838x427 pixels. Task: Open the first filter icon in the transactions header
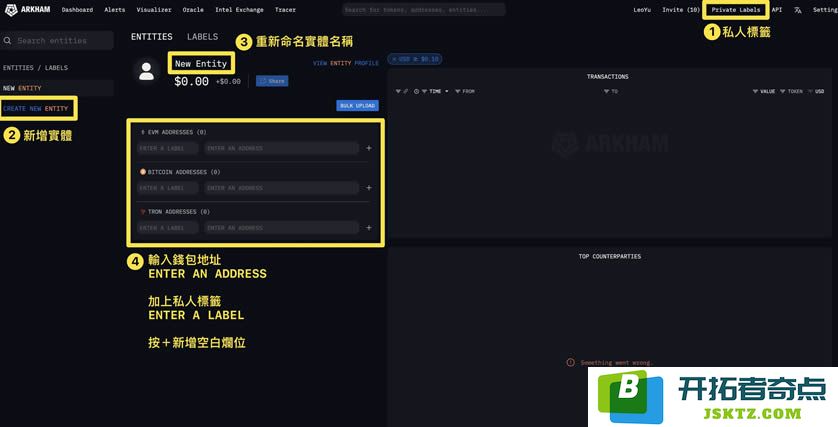coord(398,91)
